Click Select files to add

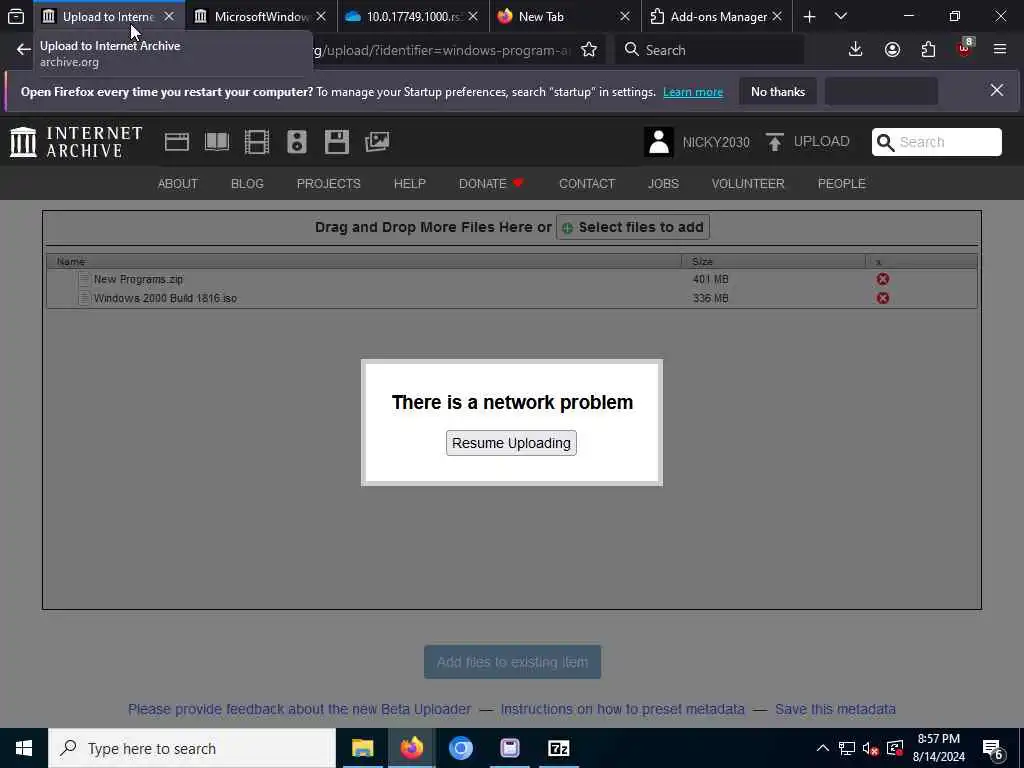tap(633, 227)
